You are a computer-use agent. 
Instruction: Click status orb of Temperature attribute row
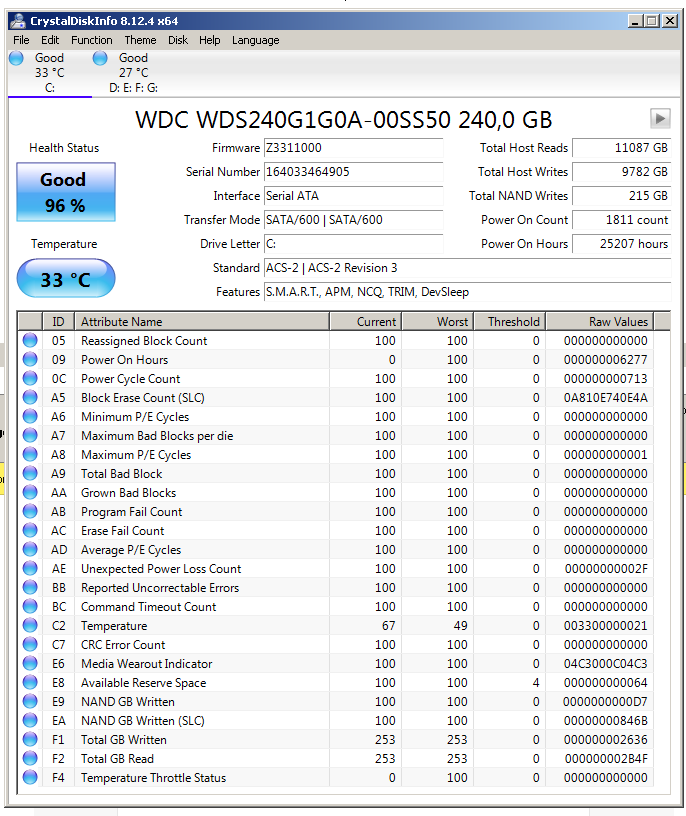point(30,625)
